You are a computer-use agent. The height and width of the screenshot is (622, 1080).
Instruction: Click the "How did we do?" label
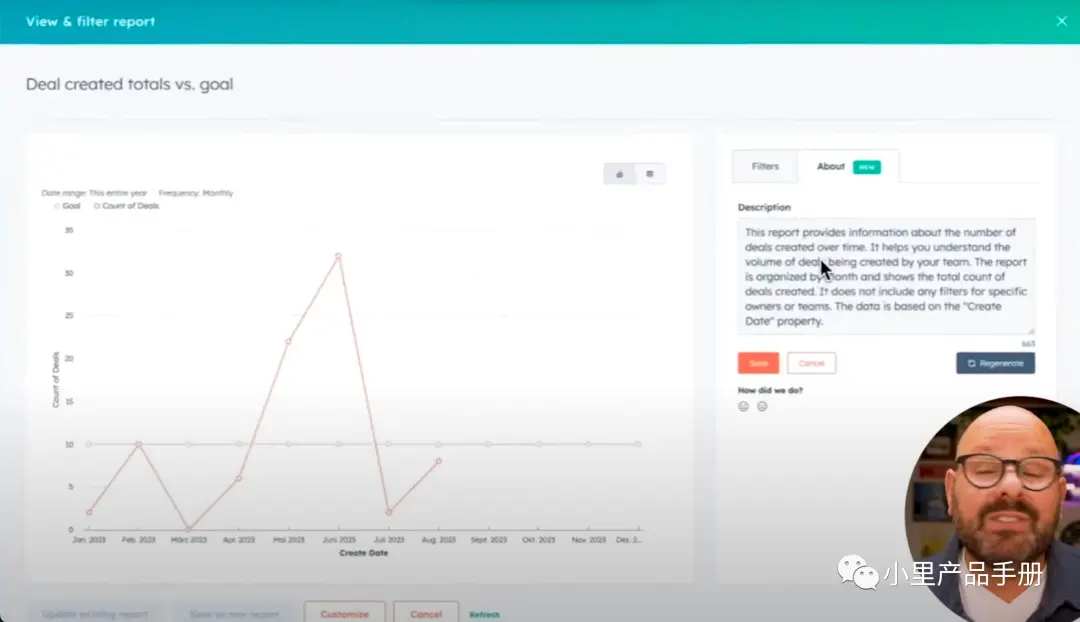click(770, 391)
